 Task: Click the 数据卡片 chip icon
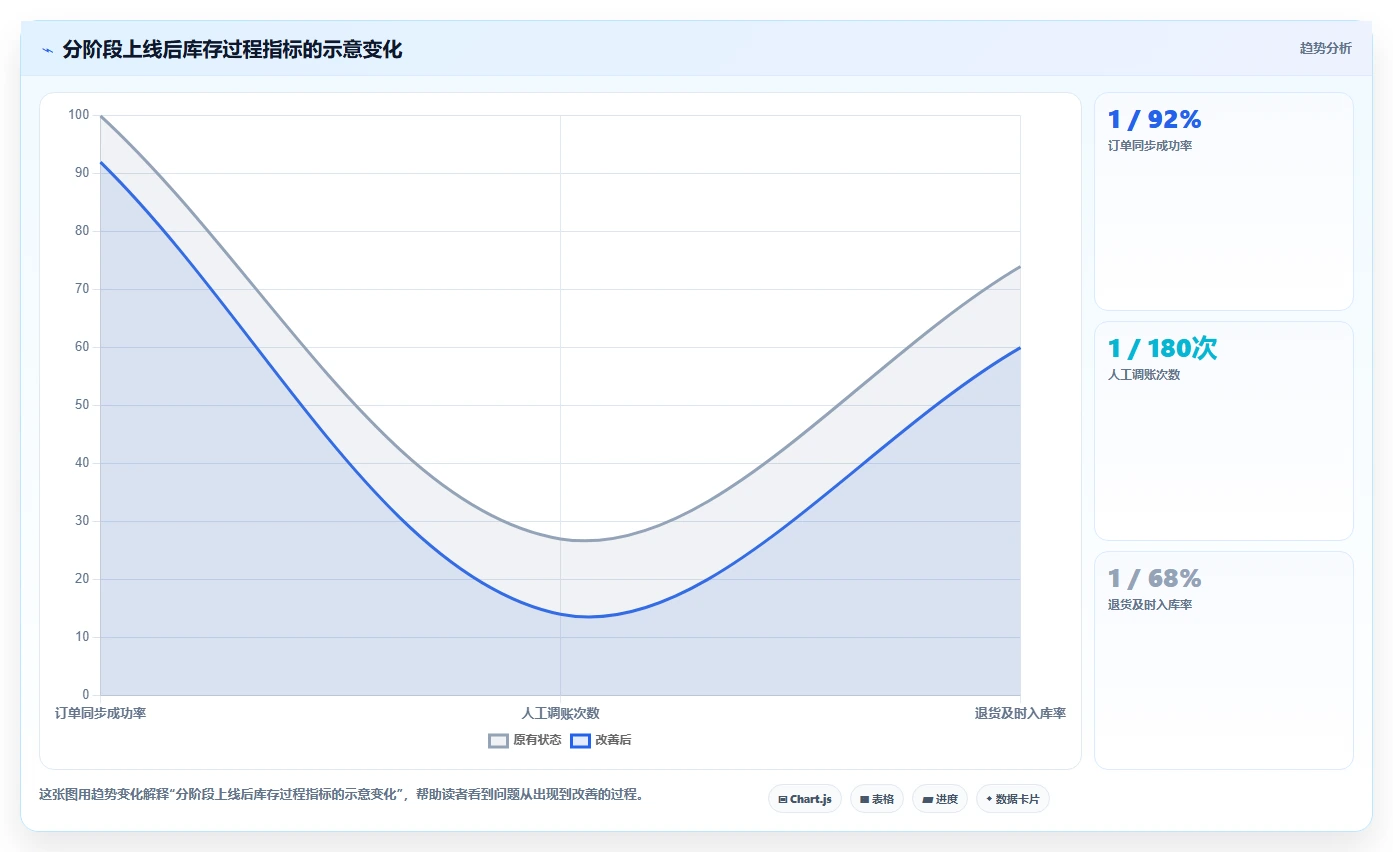coord(989,799)
